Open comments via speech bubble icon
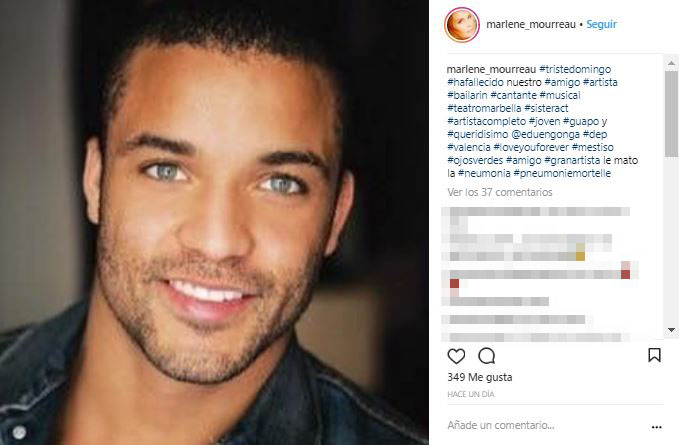 point(487,356)
